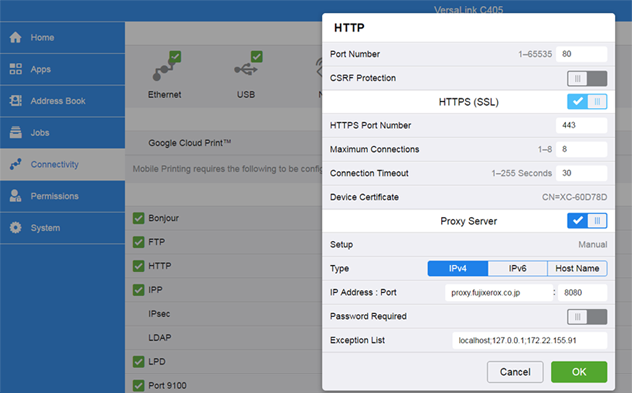This screenshot has width=632, height=393.
Task: Select the IPv6 type tab
Action: [518, 268]
